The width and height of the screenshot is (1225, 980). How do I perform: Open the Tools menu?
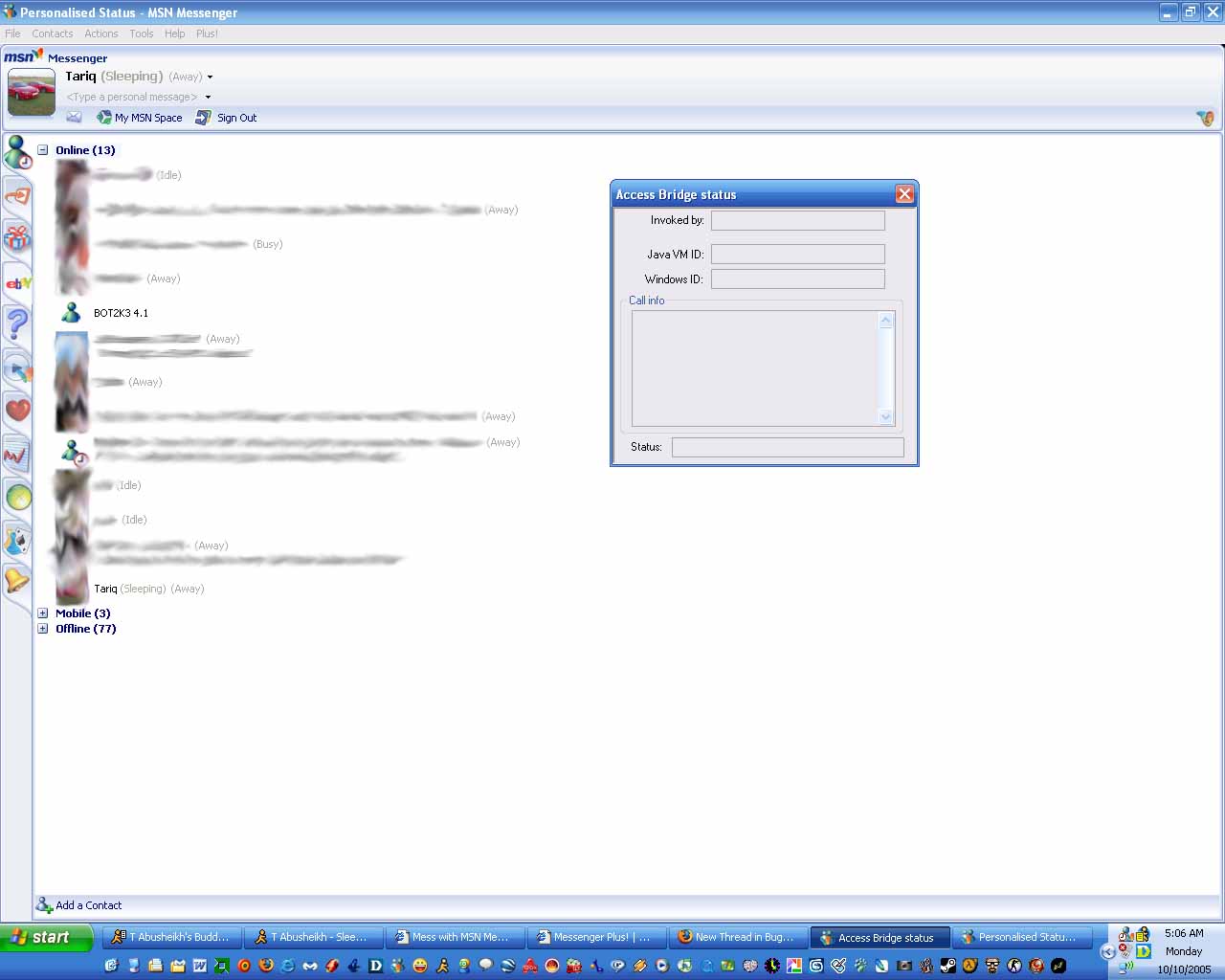point(142,33)
